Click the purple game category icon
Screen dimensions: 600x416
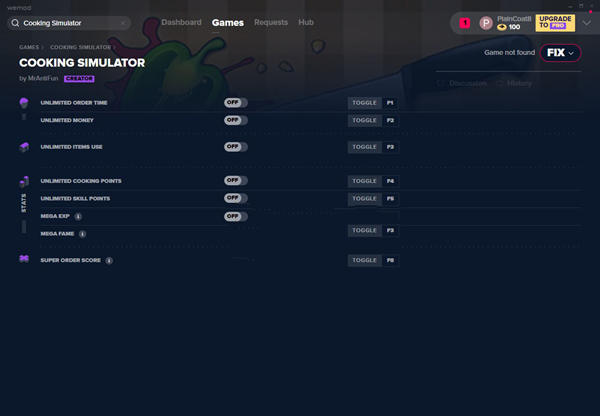coord(24,259)
